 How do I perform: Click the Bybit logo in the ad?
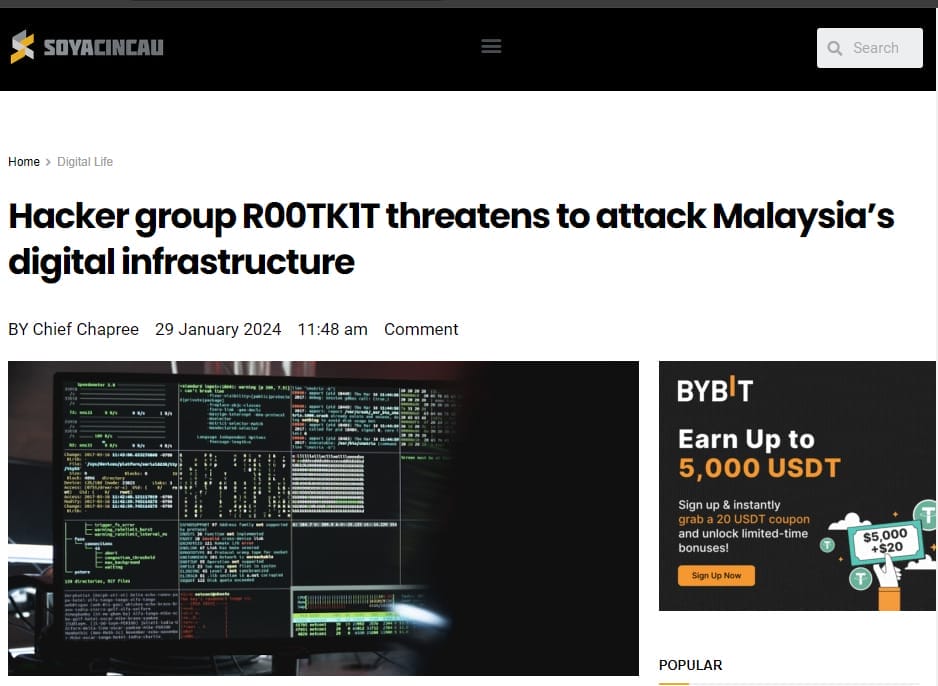point(715,390)
